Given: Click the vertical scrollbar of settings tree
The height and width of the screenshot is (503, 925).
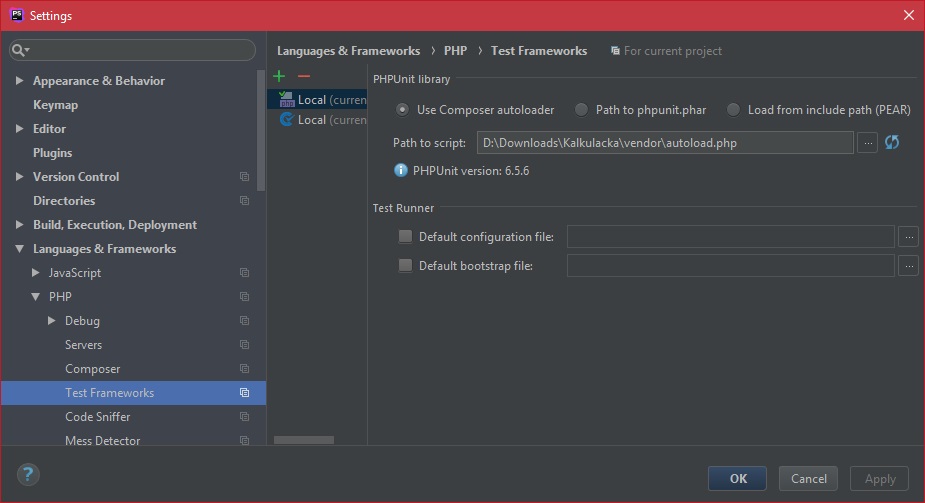Looking at the screenshot, I should [x=261, y=130].
